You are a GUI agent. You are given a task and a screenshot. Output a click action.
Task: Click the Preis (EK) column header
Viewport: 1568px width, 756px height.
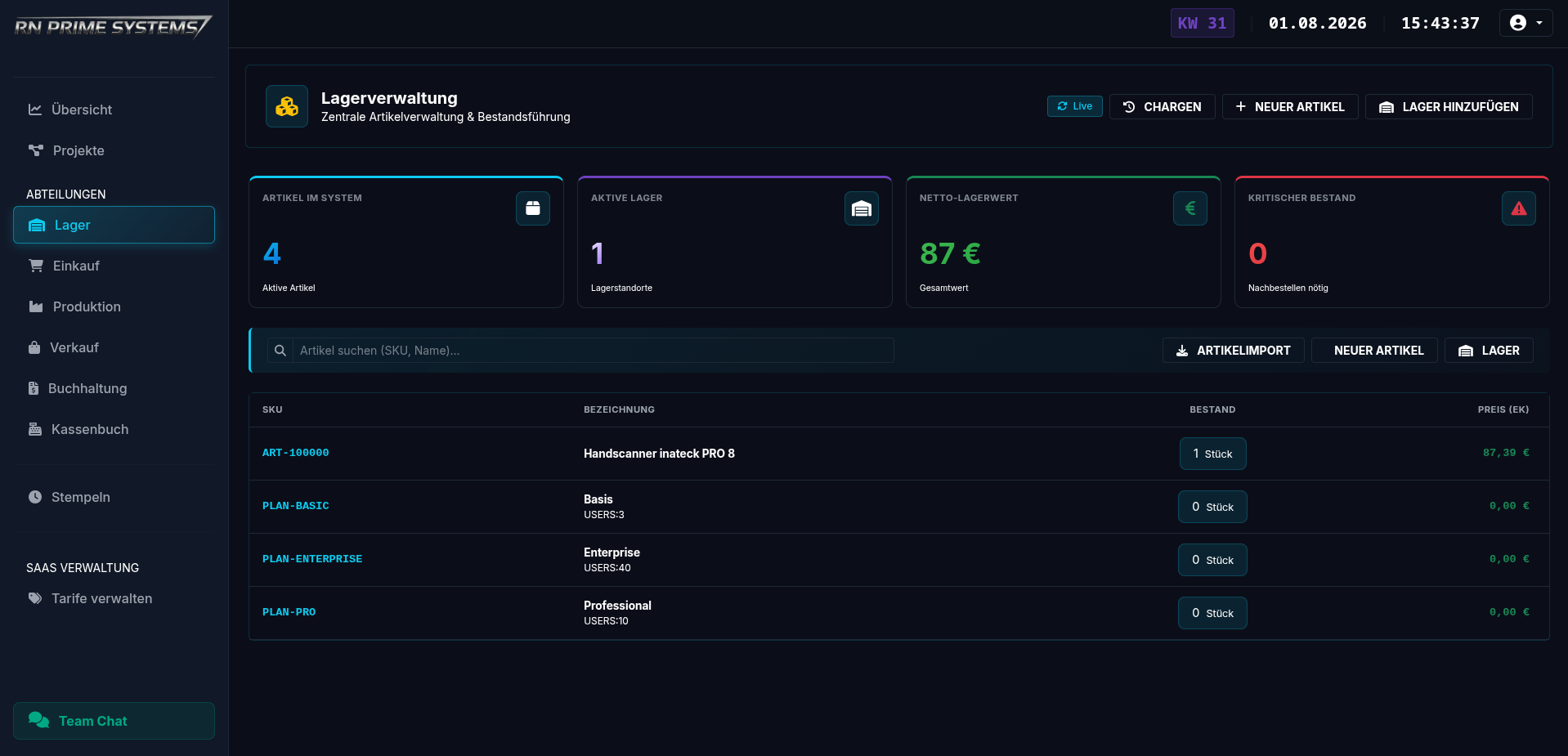(1503, 409)
